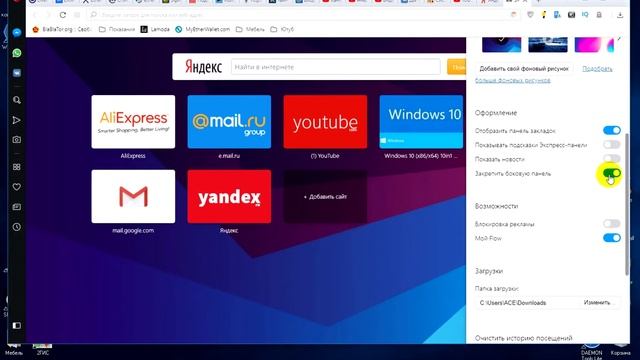Click the 'C:\Users\ACE\Downloads' path text
The image size is (640, 360).
pos(513,303)
